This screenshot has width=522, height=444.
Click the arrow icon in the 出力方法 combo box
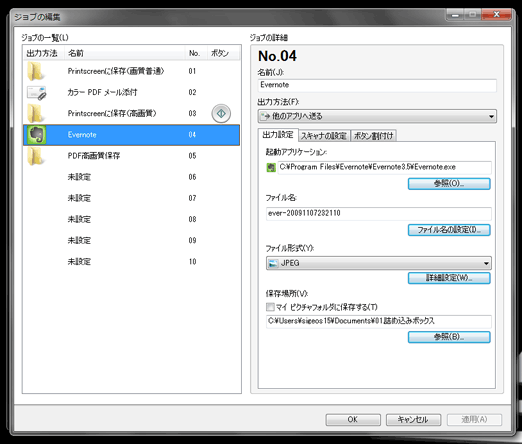[266, 116]
